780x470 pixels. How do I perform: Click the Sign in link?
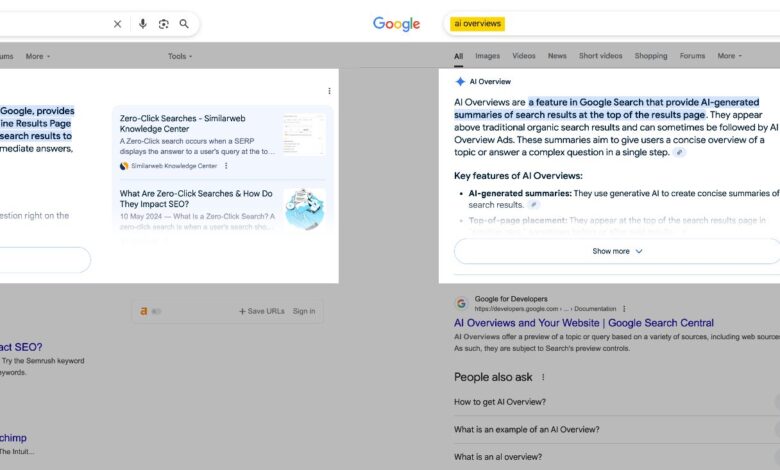coord(304,311)
